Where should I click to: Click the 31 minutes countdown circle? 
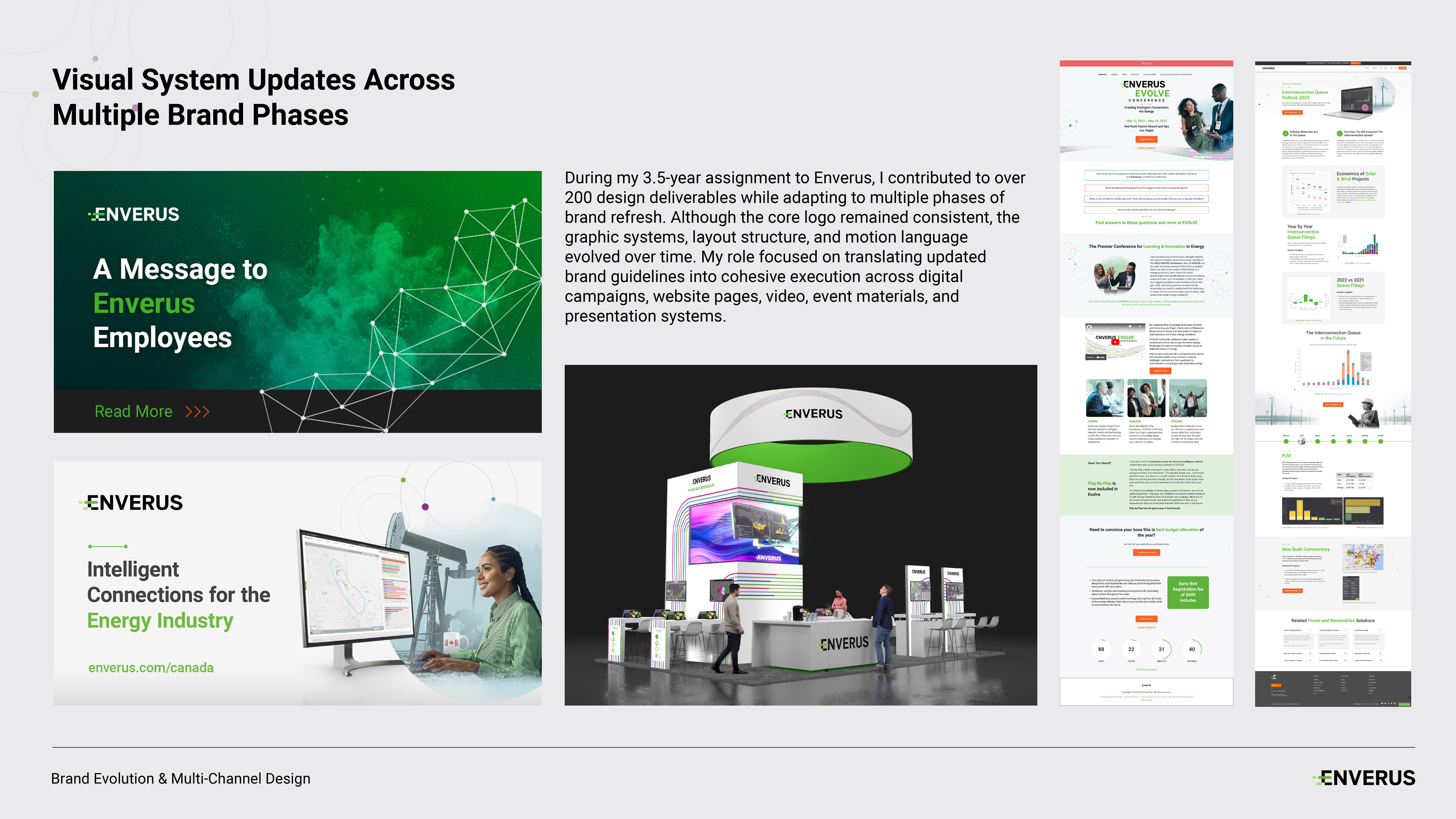point(1162,649)
